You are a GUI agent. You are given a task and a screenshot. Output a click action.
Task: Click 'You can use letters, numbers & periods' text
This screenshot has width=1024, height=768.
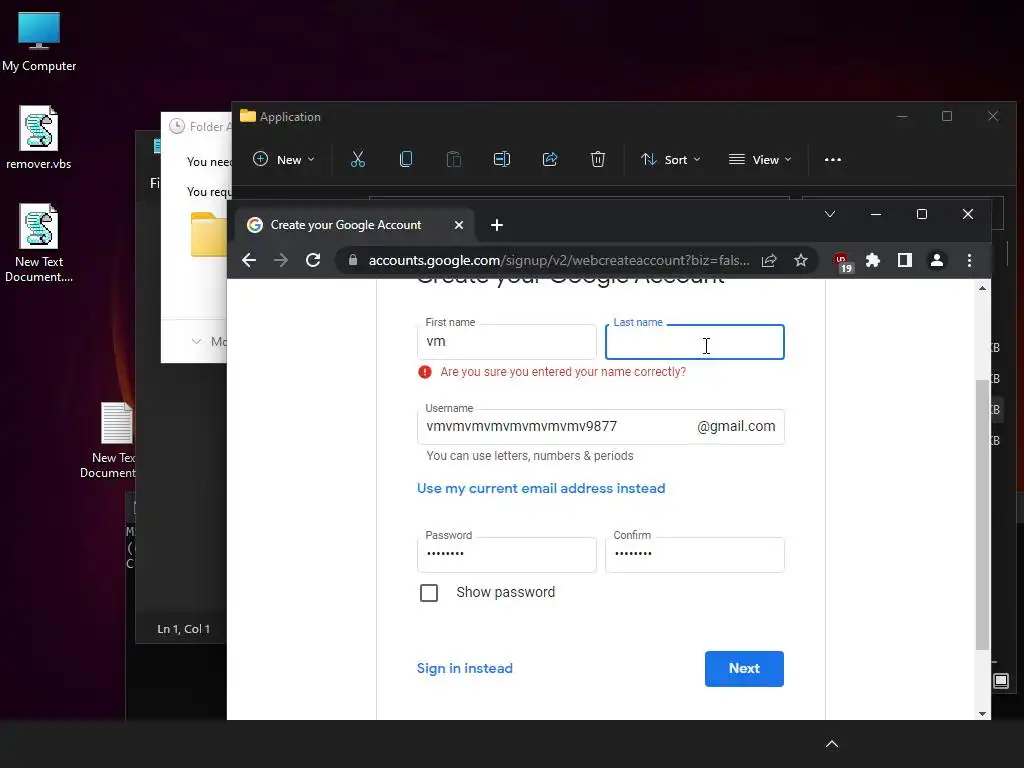click(x=530, y=456)
